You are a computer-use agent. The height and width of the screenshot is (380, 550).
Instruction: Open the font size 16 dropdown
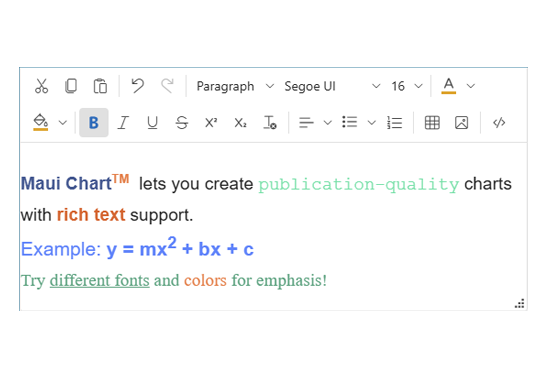pyautogui.click(x=407, y=86)
